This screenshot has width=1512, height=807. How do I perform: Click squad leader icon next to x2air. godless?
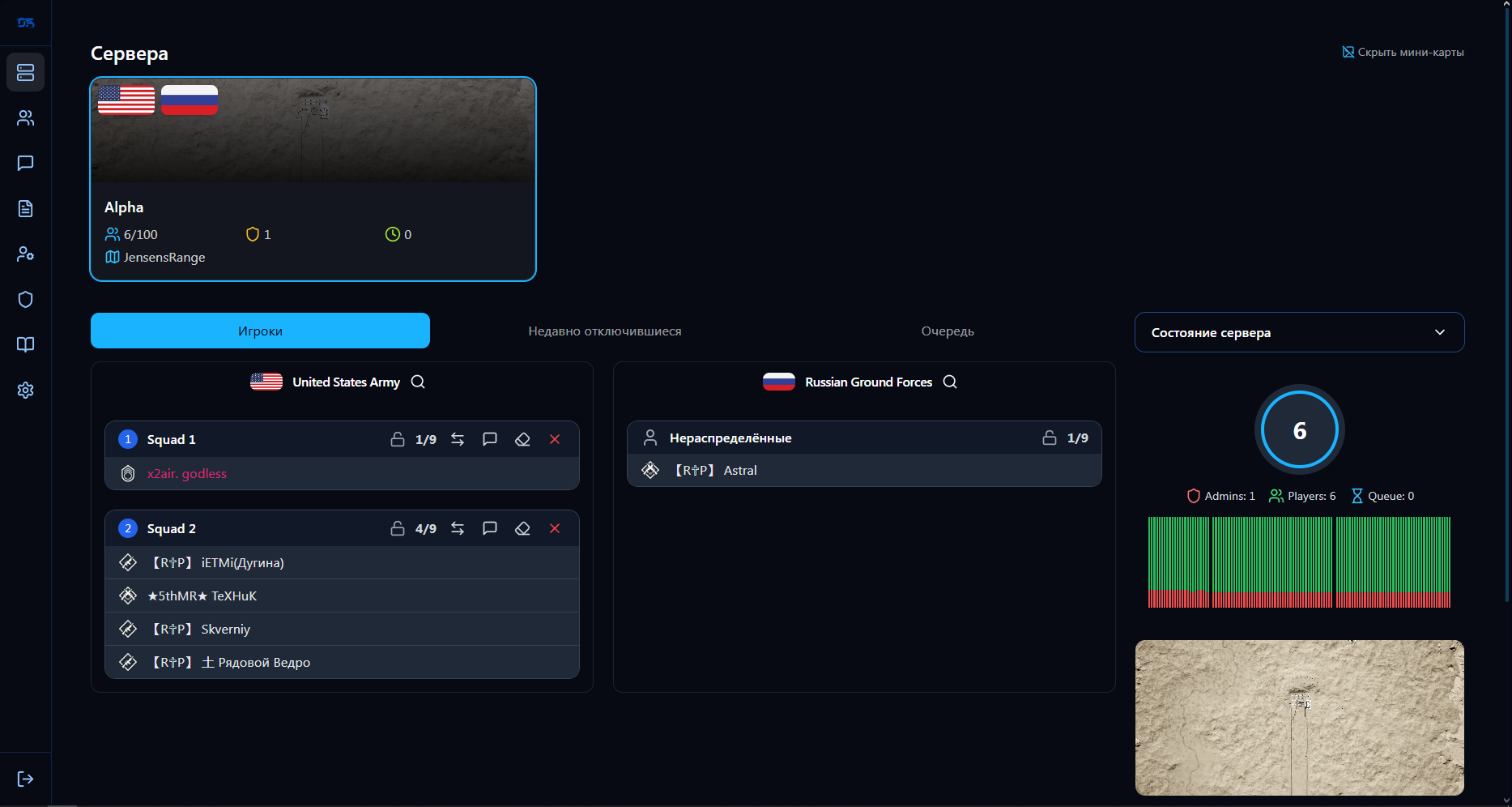point(128,473)
